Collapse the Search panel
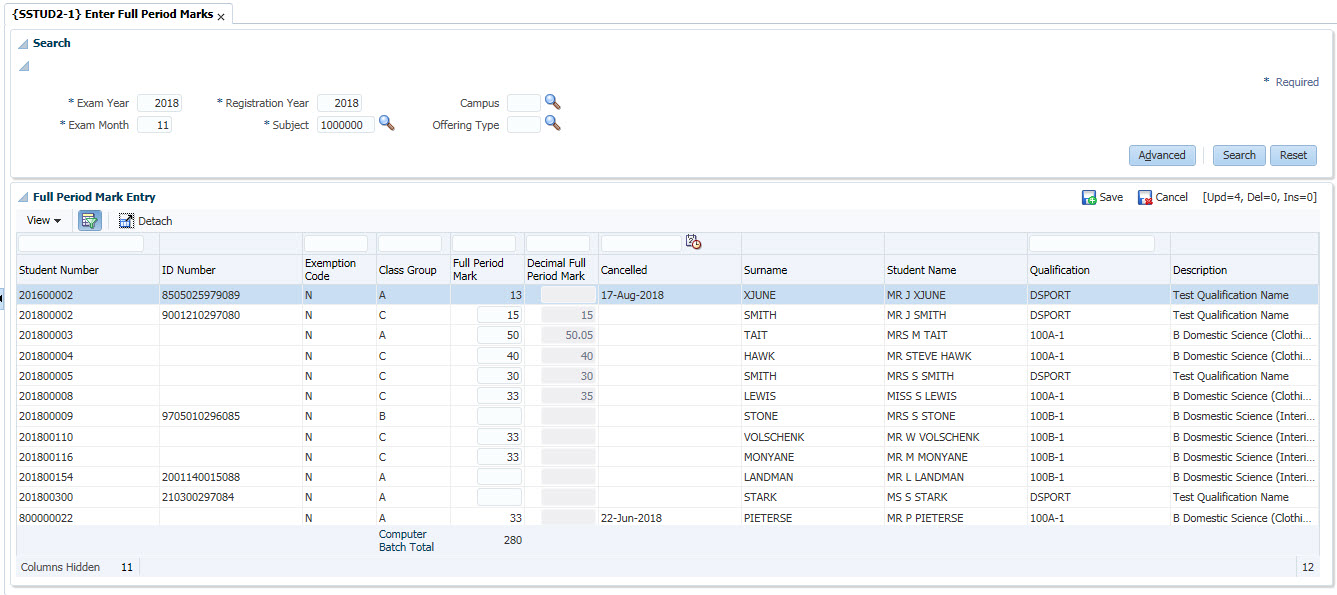This screenshot has height=595, width=1337. click(22, 44)
